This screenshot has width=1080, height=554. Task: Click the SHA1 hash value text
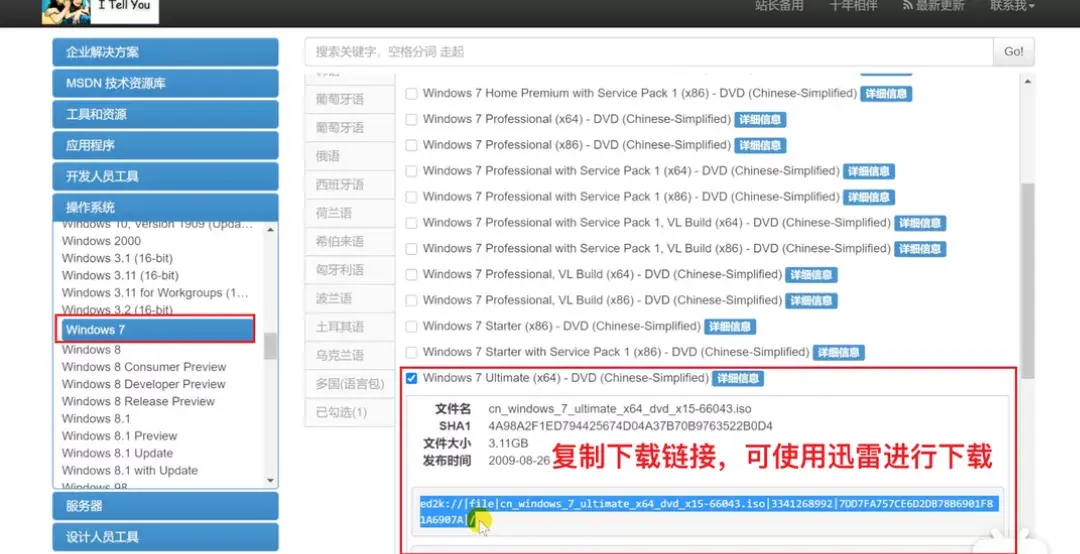[x=630, y=426]
